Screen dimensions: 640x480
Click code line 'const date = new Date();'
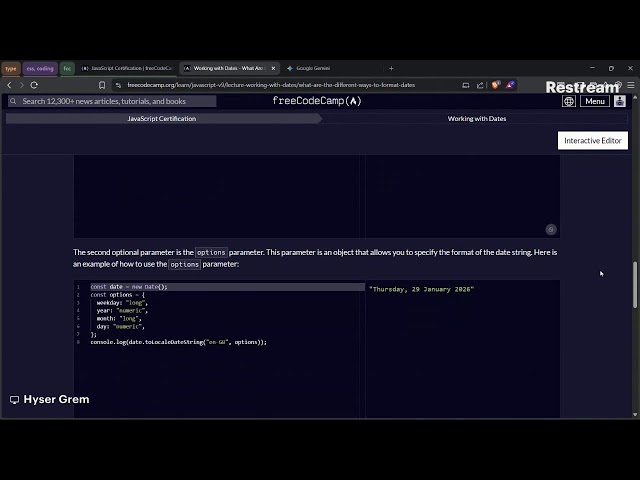point(129,287)
